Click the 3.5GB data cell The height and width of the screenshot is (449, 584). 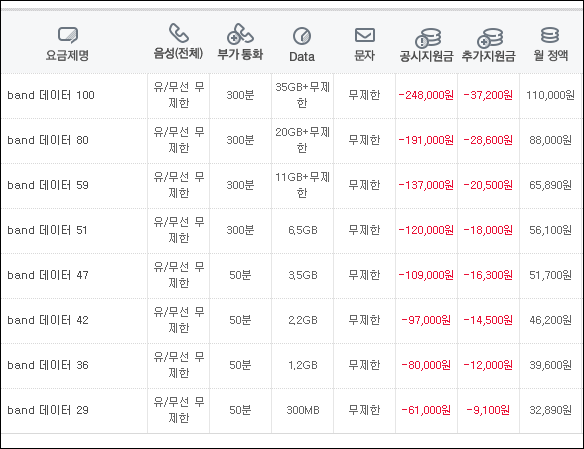coord(303,276)
